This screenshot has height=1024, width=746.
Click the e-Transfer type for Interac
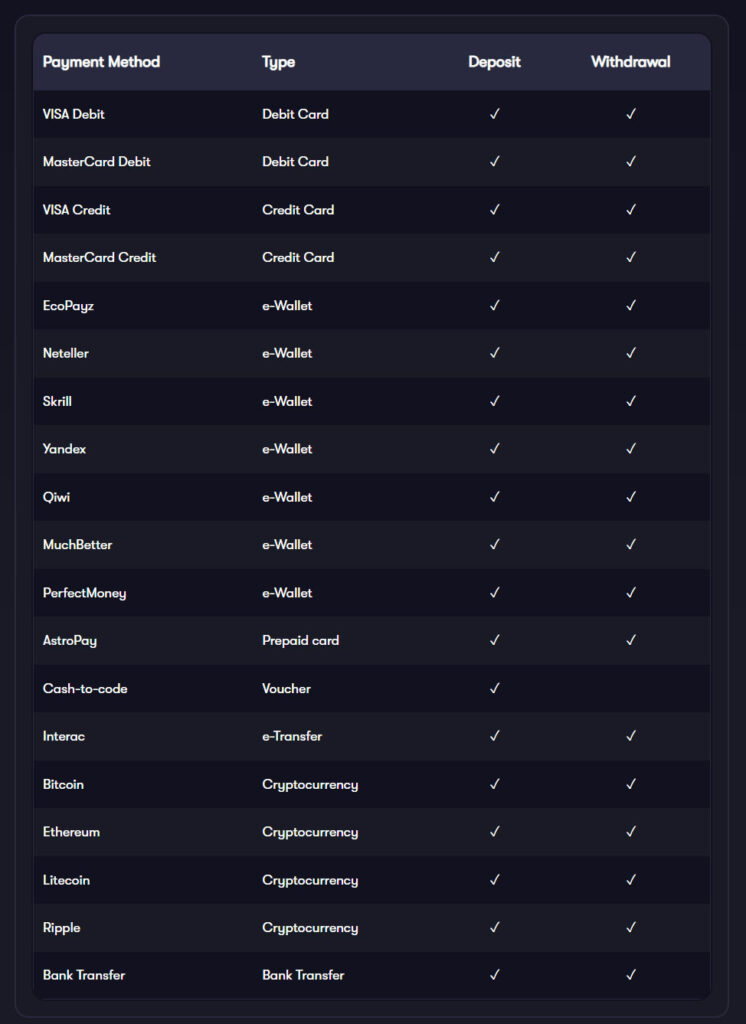tap(292, 736)
